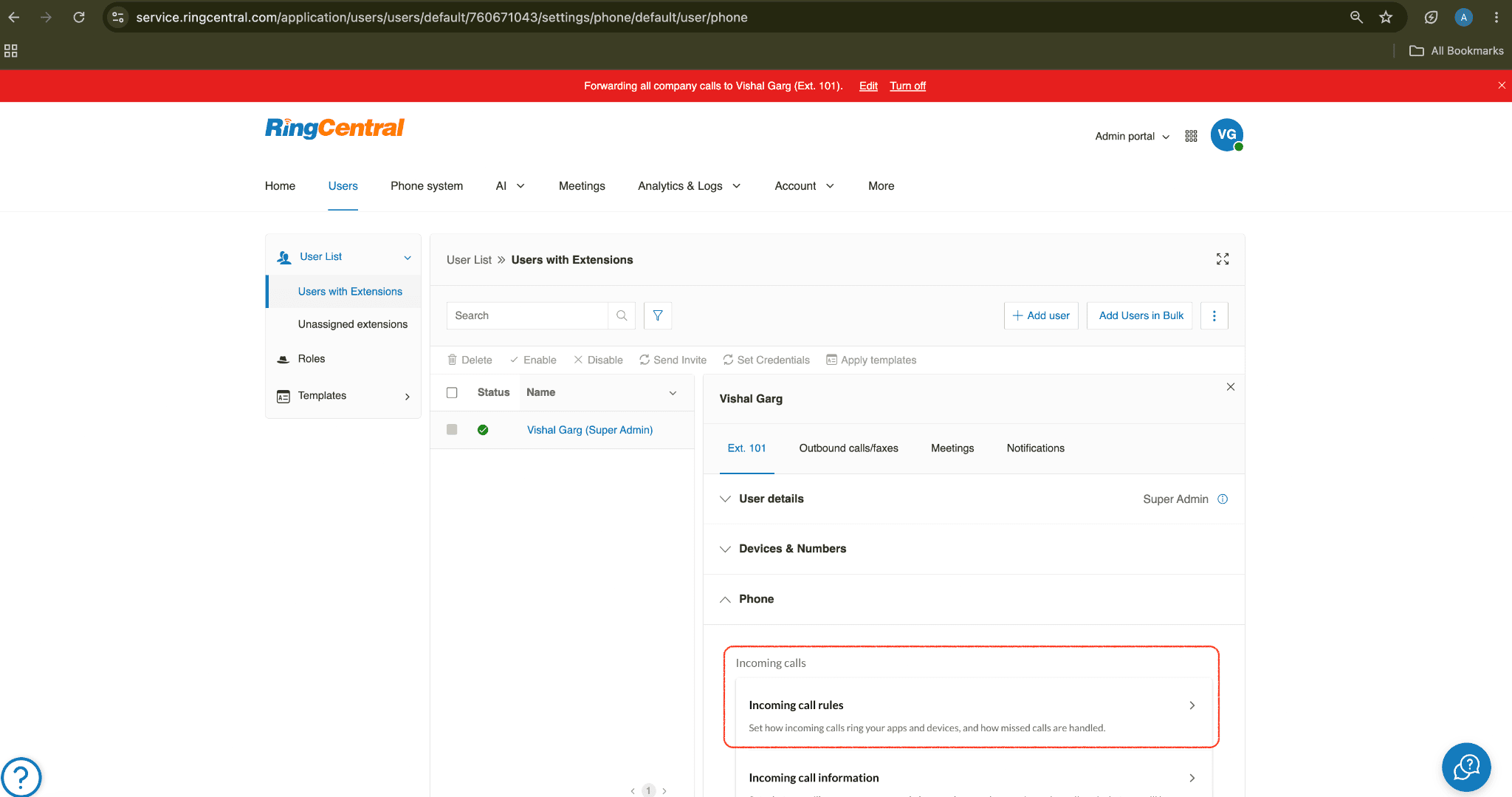Screen dimensions: 1512x797
Task: Click the Add user button
Action: [1041, 315]
